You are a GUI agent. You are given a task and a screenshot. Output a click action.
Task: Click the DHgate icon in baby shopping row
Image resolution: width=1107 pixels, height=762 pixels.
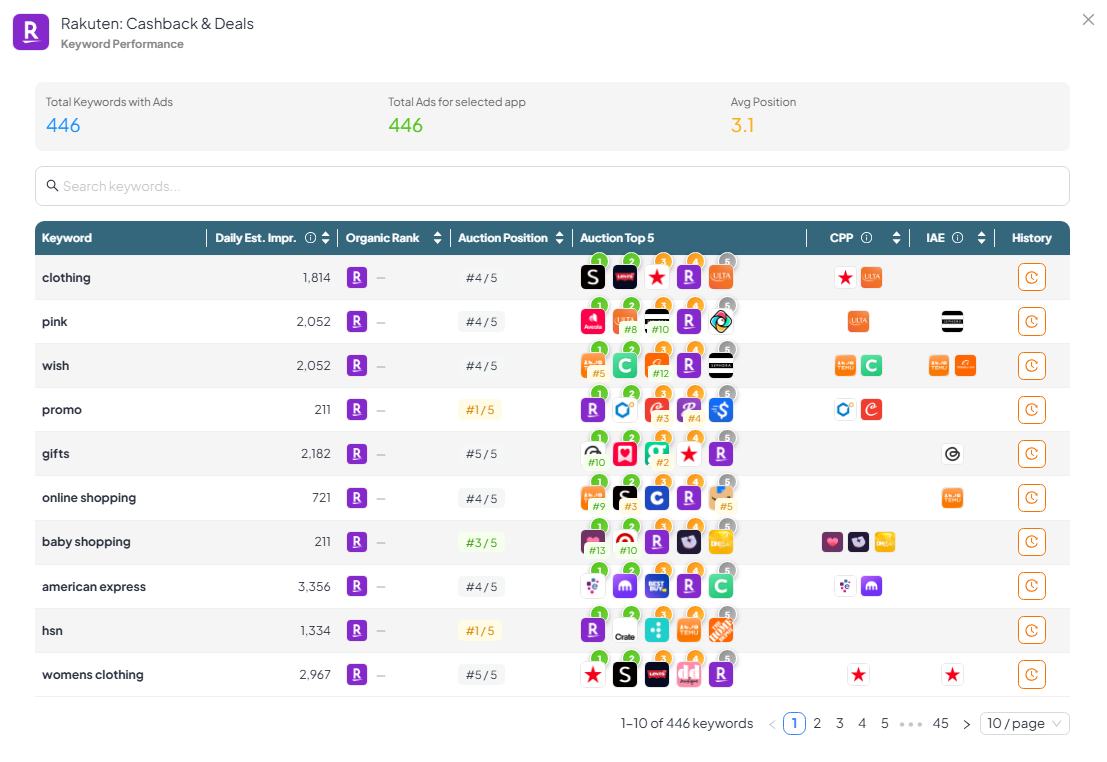pyautogui.click(x=721, y=541)
